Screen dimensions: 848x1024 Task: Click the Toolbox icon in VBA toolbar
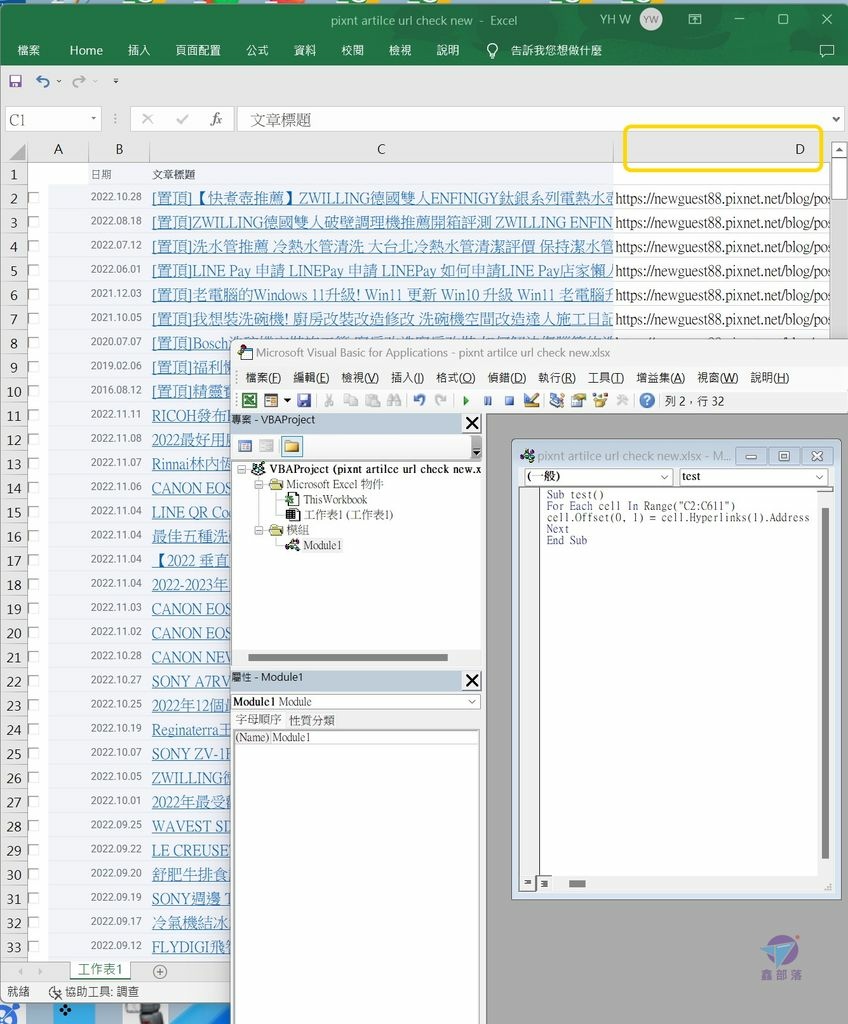(622, 400)
